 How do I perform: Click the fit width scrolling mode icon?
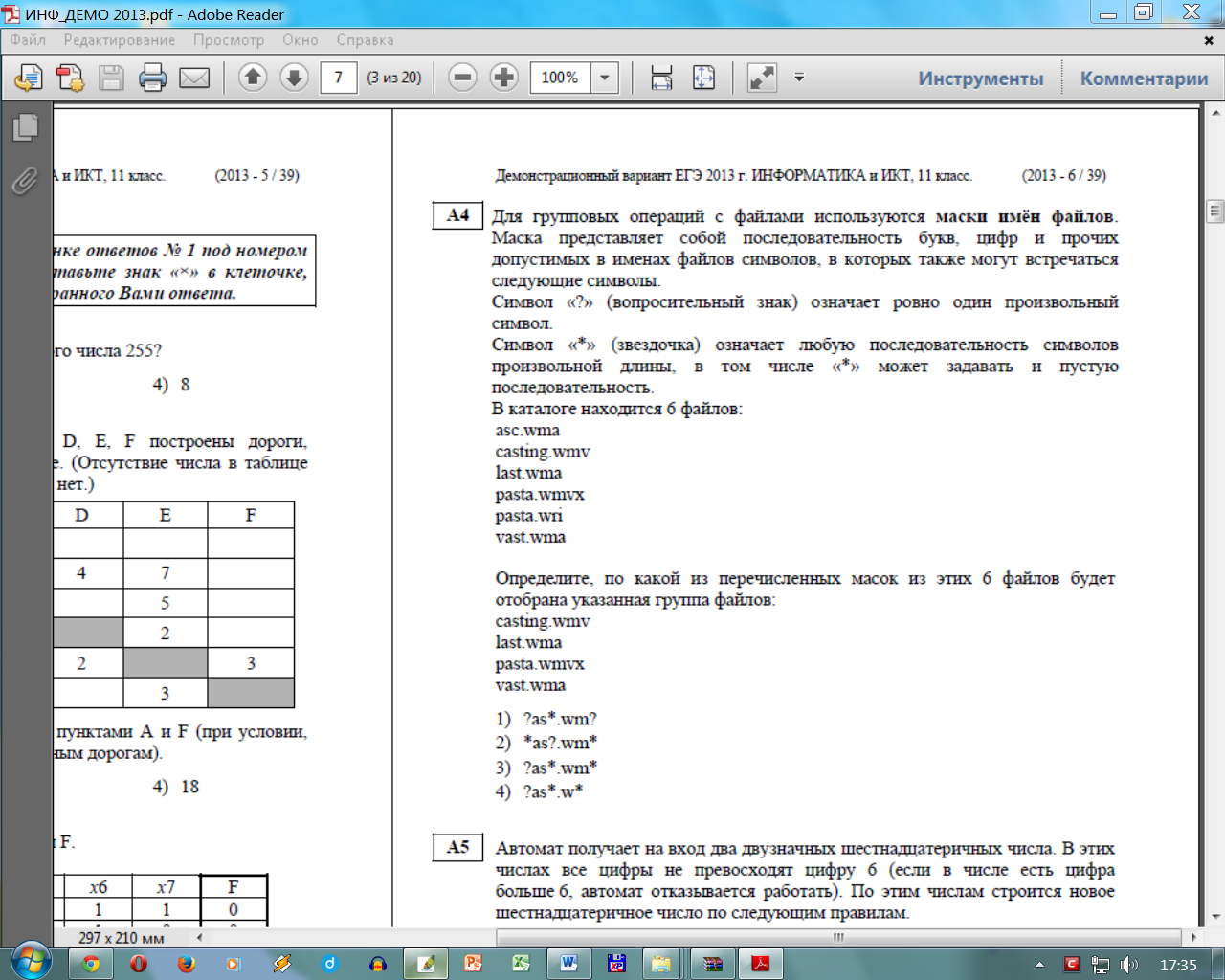pos(661,78)
